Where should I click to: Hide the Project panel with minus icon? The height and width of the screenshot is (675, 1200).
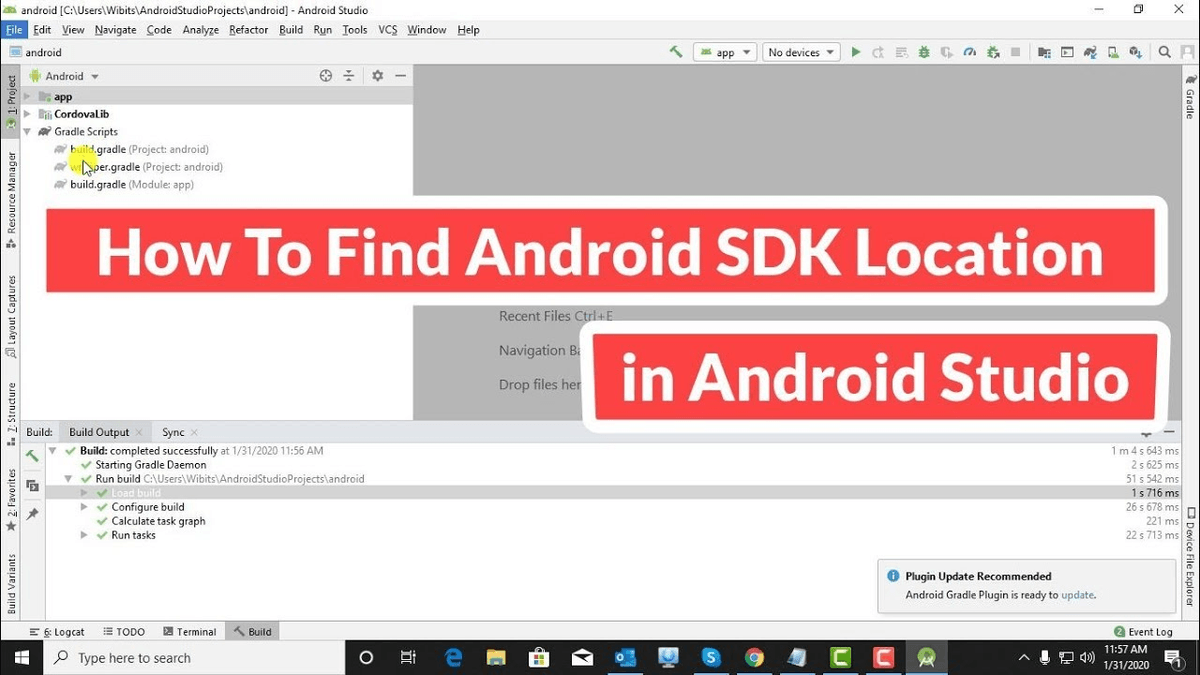pyautogui.click(x=401, y=76)
